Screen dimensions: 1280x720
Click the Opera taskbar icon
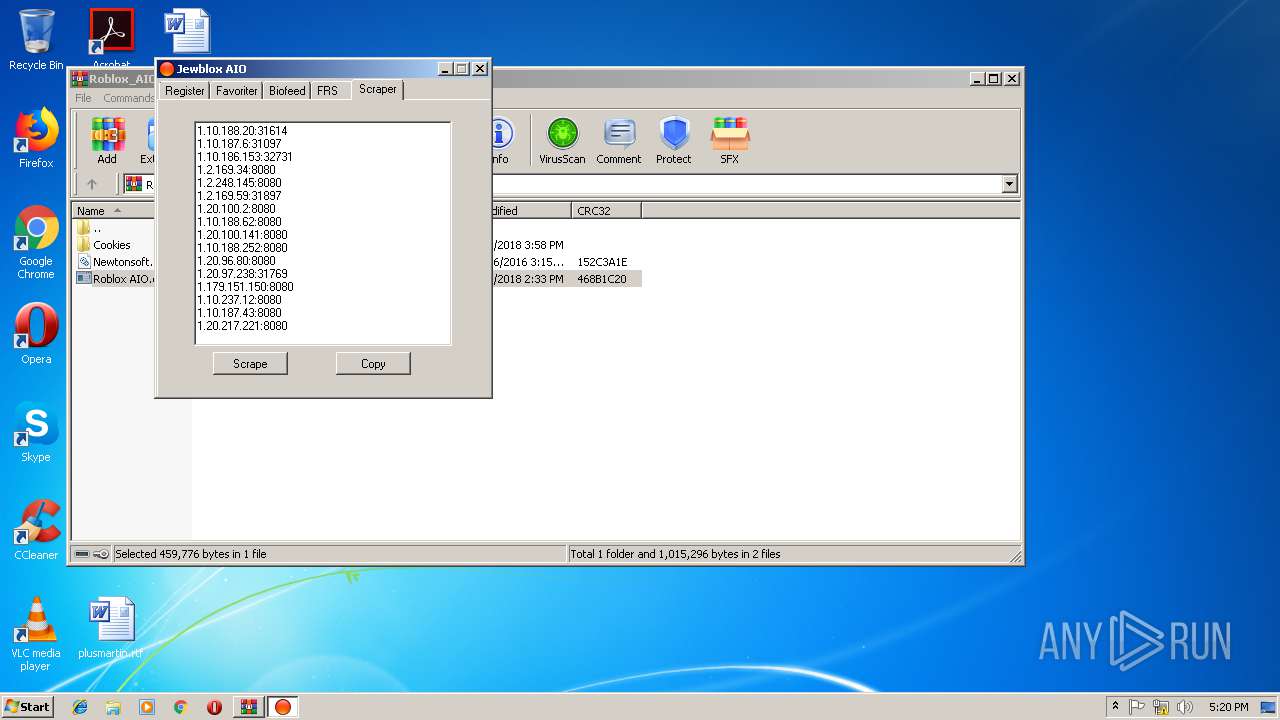click(x=214, y=707)
